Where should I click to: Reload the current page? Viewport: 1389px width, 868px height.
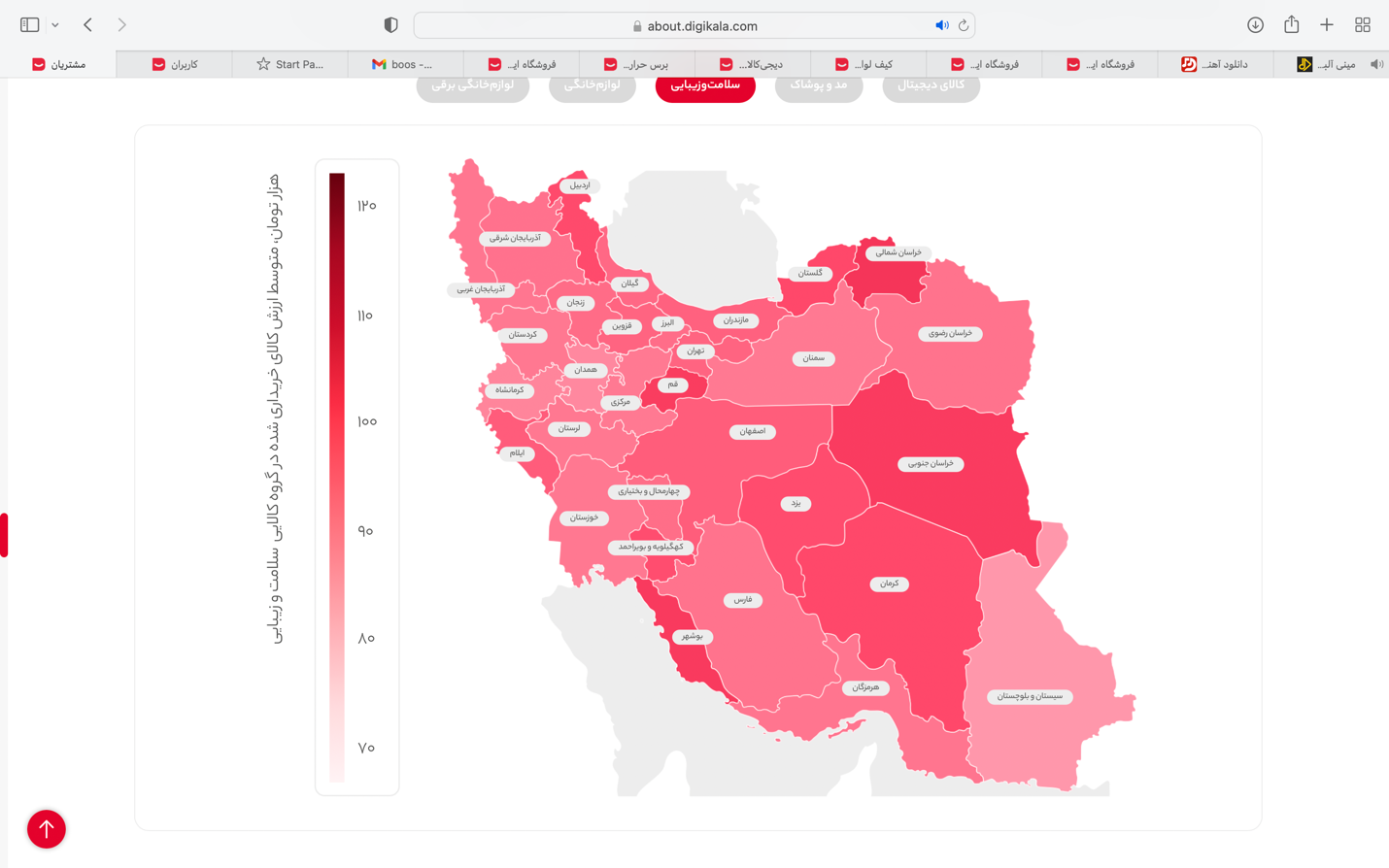[964, 26]
